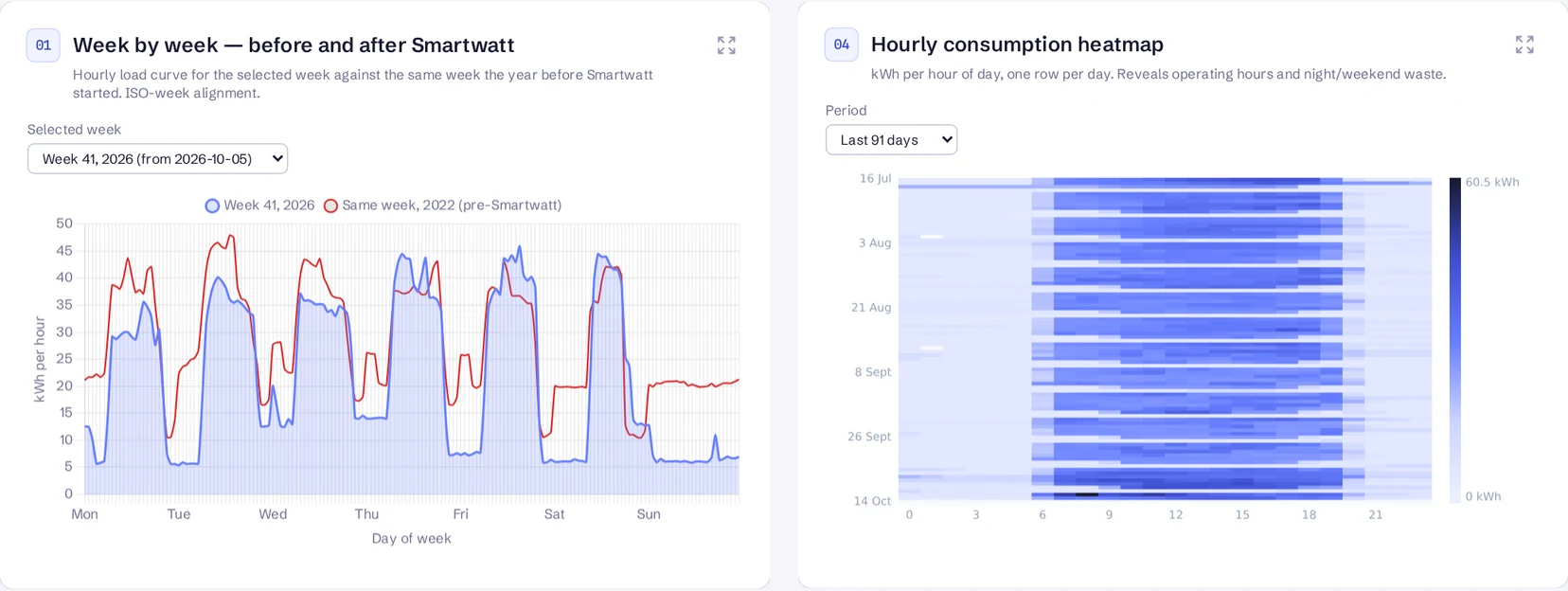This screenshot has width=1568, height=591.
Task: Toggle the Week 41, 2026 legend series
Action: point(260,206)
